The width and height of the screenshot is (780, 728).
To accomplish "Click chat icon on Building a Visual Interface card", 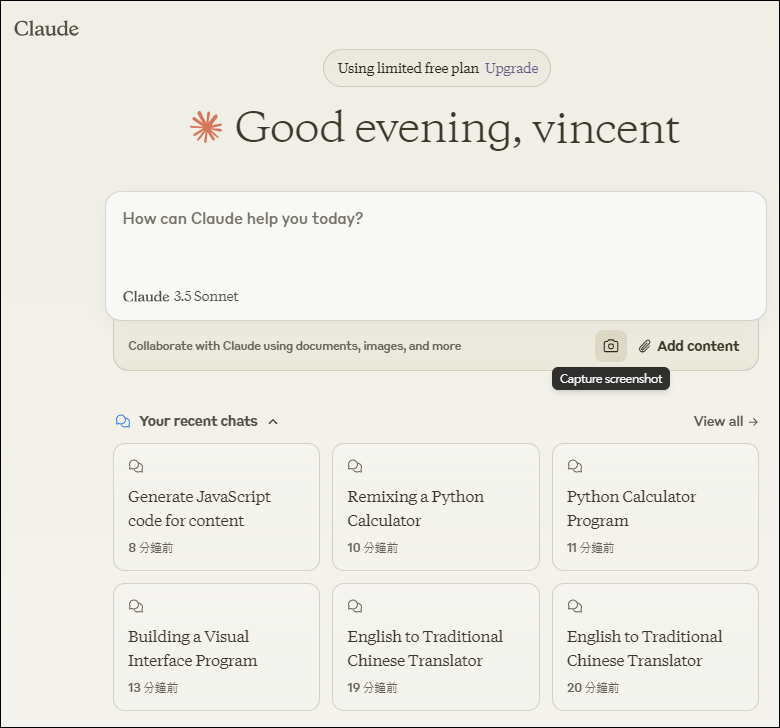I will pyautogui.click(x=136, y=606).
